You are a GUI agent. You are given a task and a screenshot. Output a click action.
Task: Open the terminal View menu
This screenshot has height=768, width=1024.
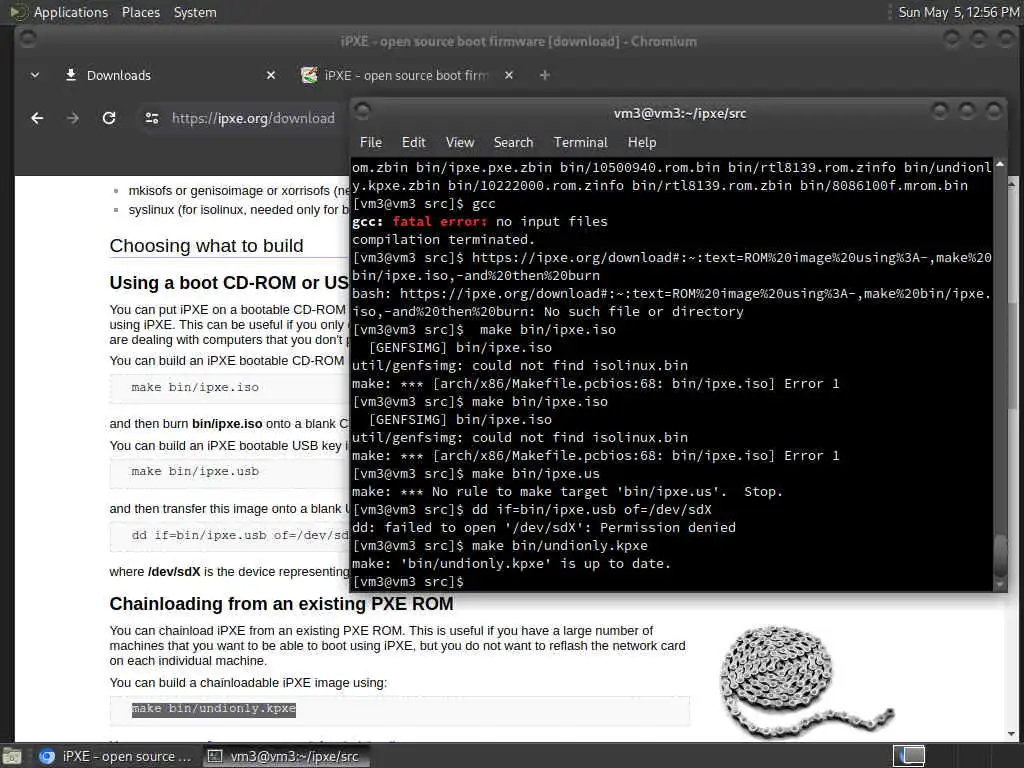click(460, 142)
